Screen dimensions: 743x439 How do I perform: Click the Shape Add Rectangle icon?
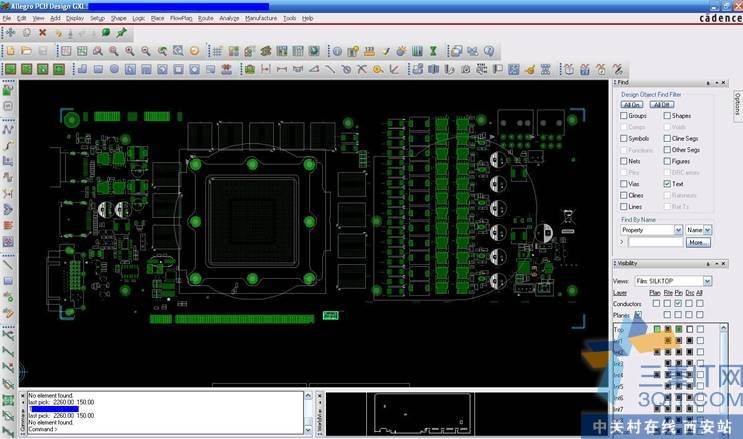(x=98, y=69)
